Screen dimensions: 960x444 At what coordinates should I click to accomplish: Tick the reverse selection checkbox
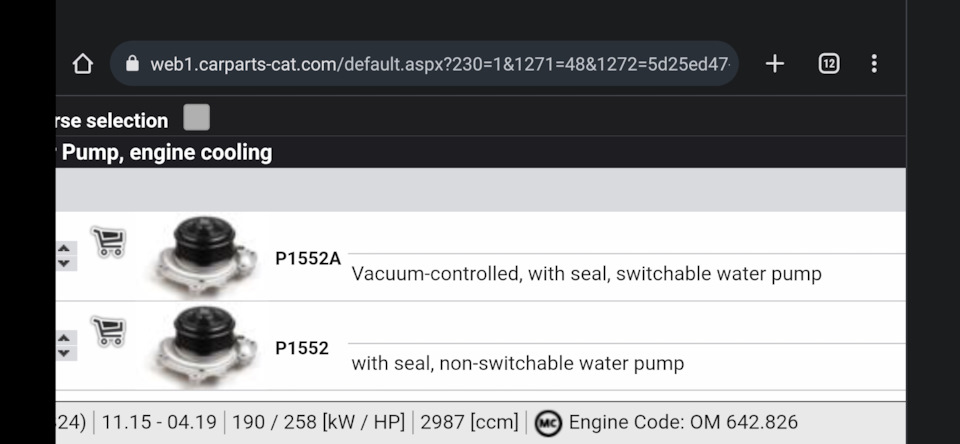click(197, 118)
